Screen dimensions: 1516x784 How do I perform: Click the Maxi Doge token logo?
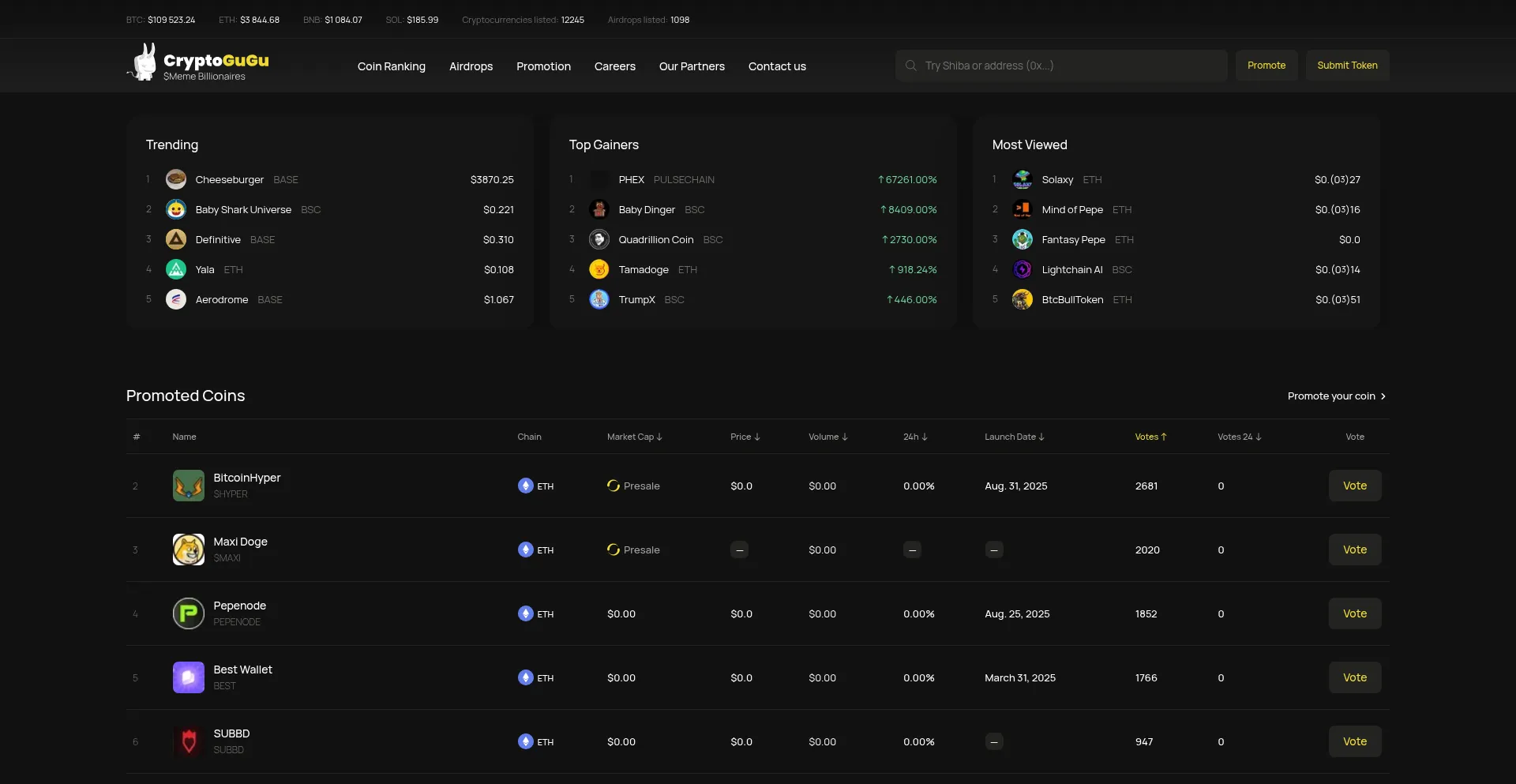point(189,550)
